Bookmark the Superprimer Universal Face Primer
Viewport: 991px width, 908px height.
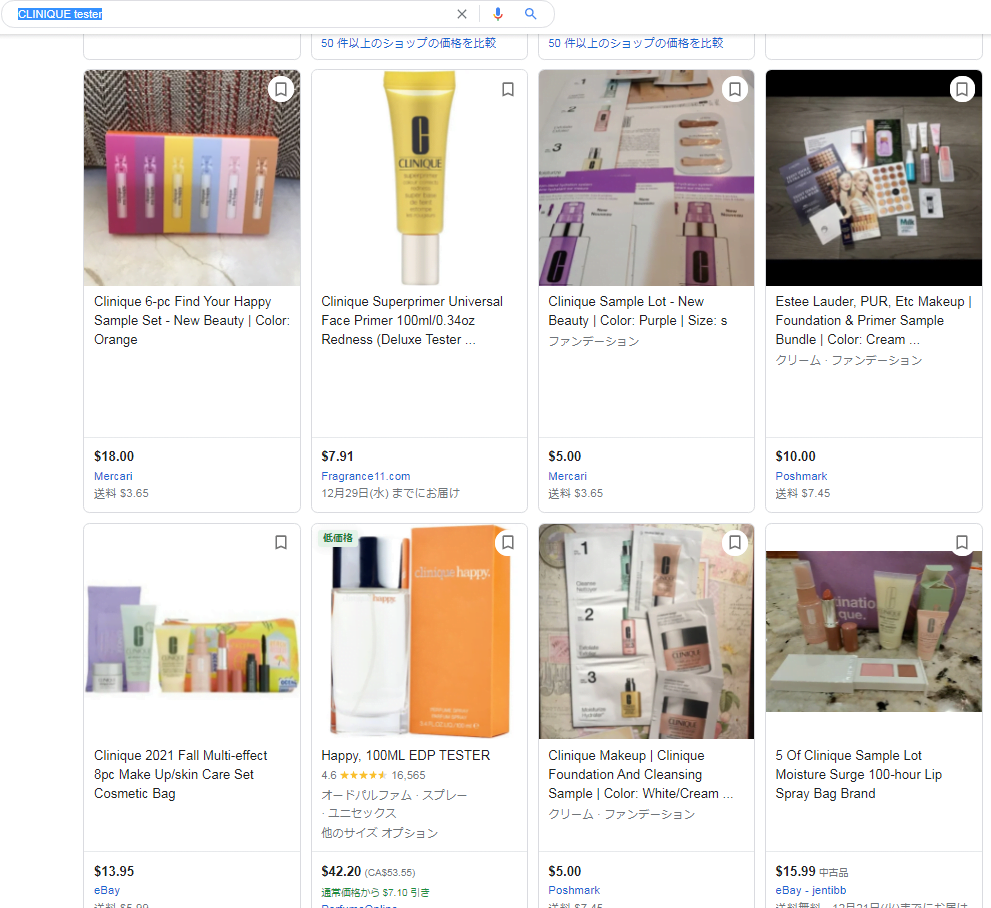[508, 89]
